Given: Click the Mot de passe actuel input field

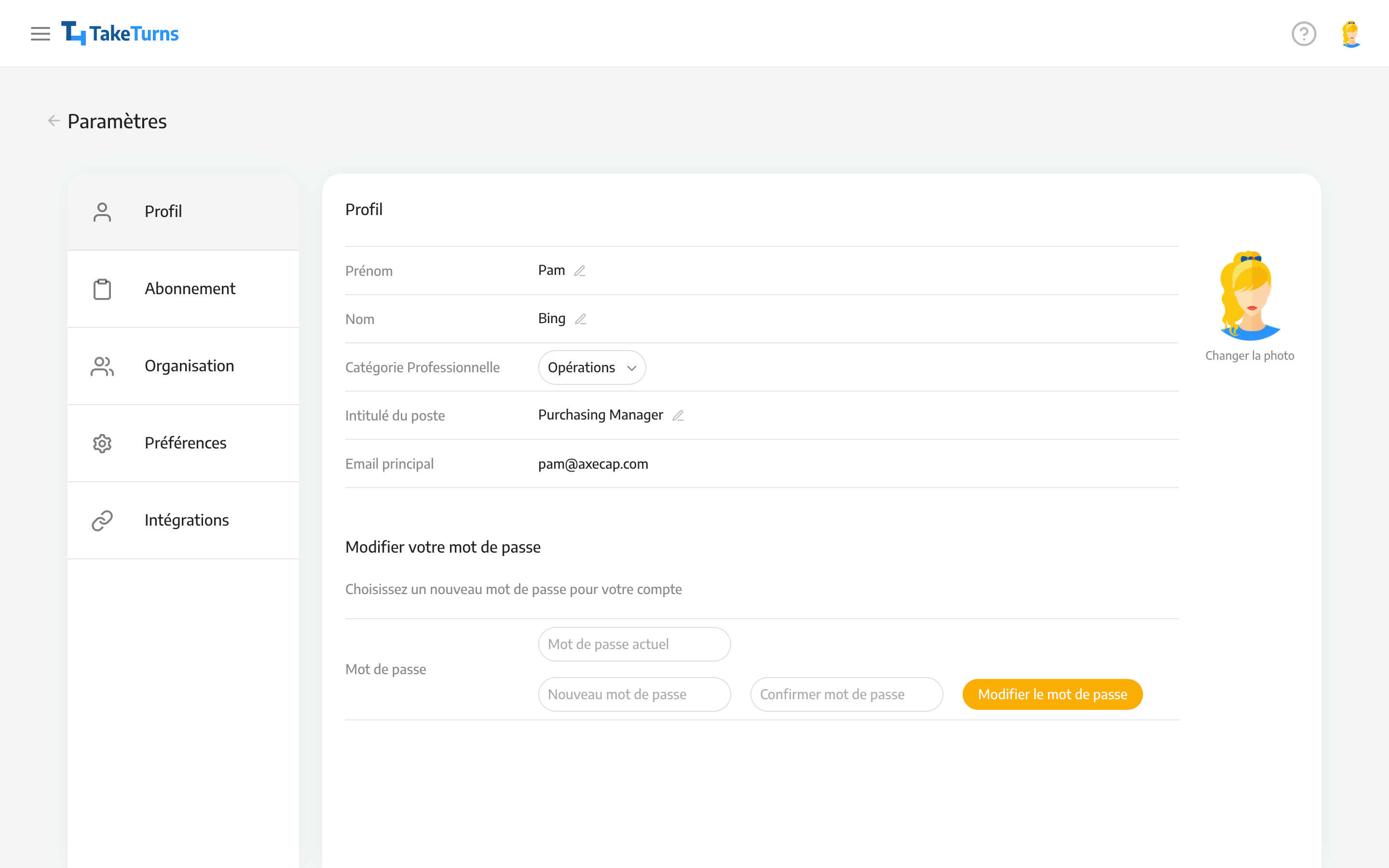Looking at the screenshot, I should coord(634,644).
